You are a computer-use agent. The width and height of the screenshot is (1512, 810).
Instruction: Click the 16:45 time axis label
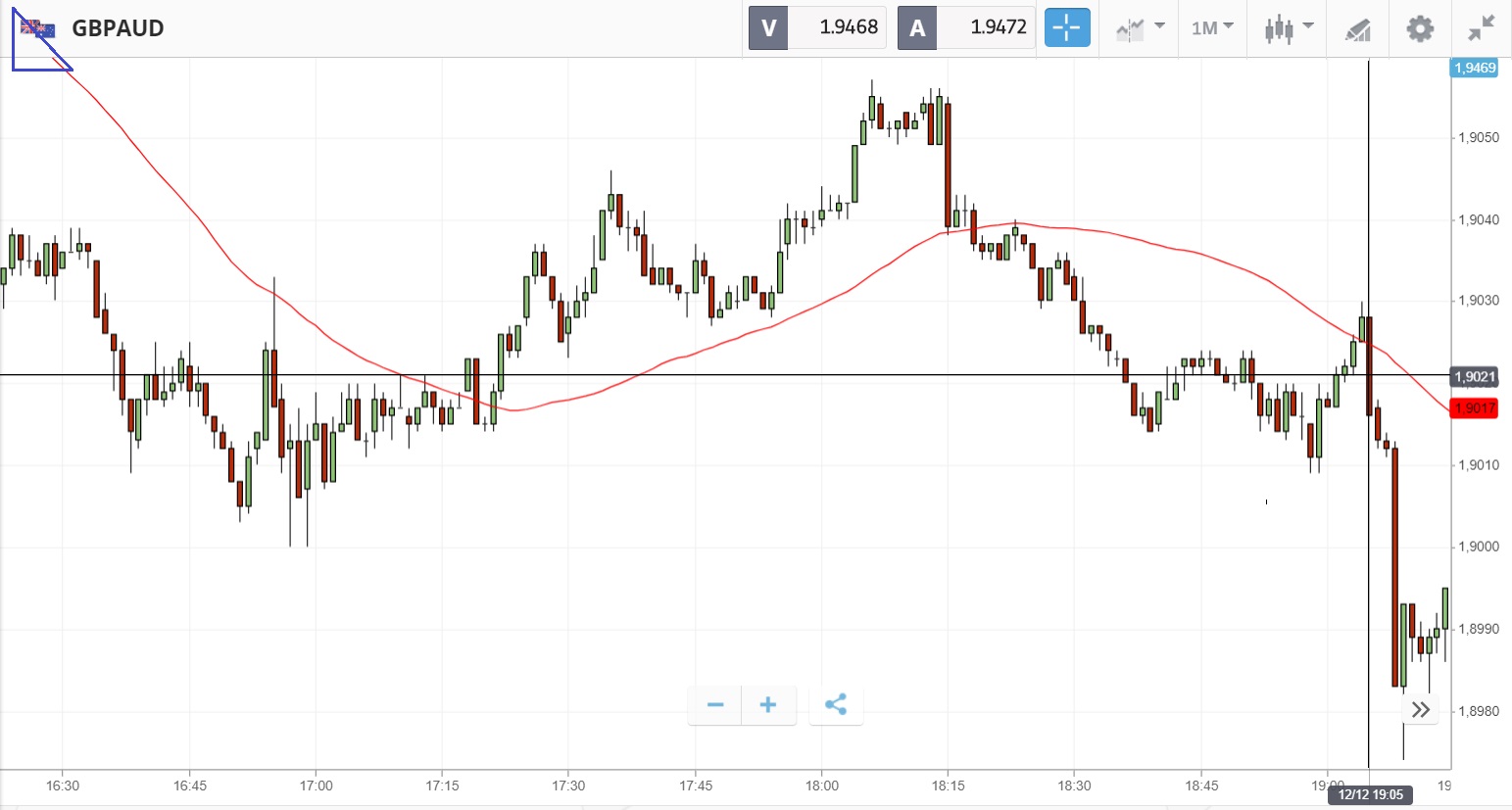[190, 786]
